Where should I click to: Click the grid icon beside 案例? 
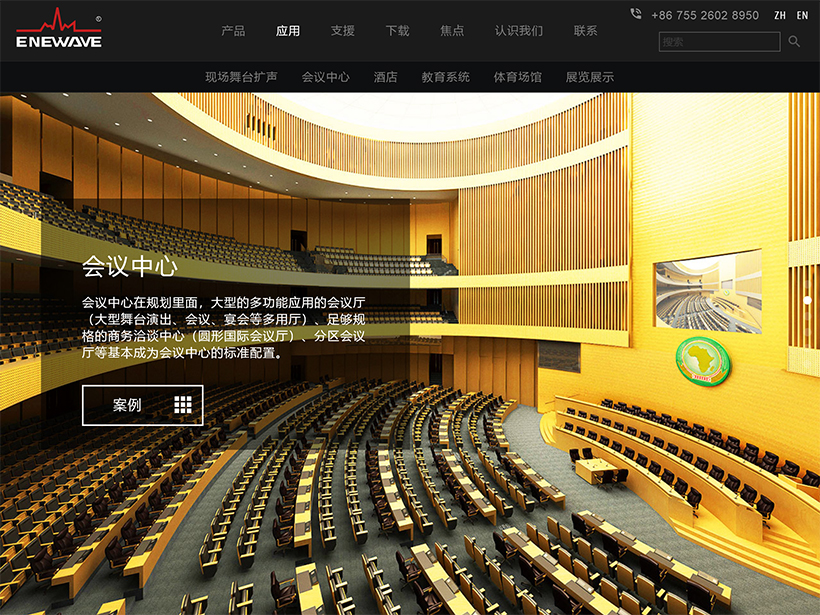pyautogui.click(x=182, y=405)
